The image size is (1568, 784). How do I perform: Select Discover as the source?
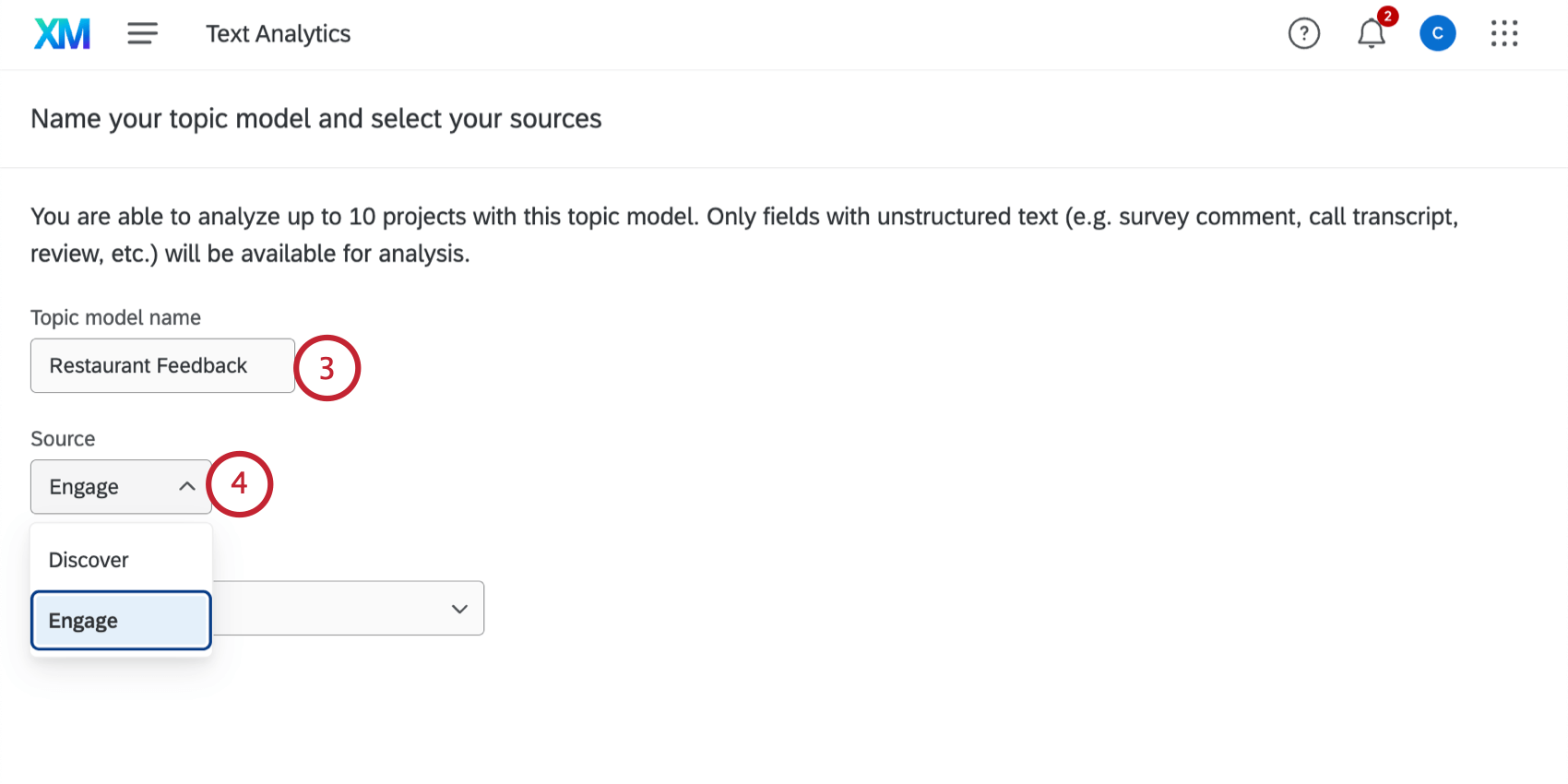[x=89, y=559]
